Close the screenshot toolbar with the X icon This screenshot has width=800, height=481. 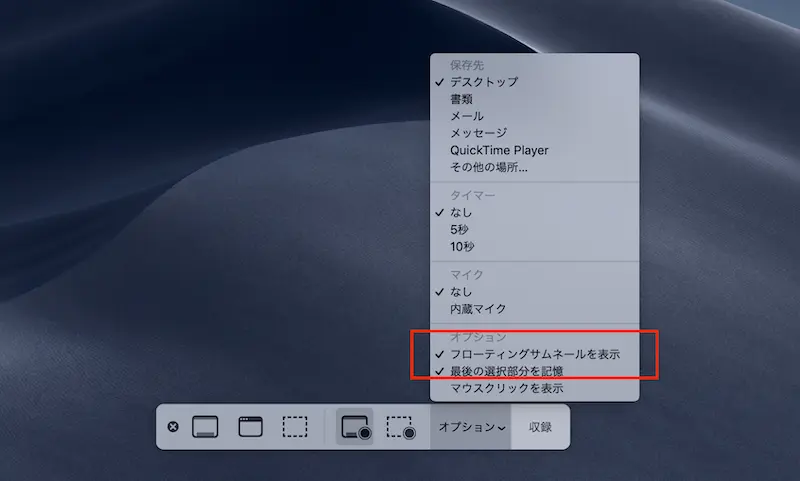pyautogui.click(x=173, y=426)
